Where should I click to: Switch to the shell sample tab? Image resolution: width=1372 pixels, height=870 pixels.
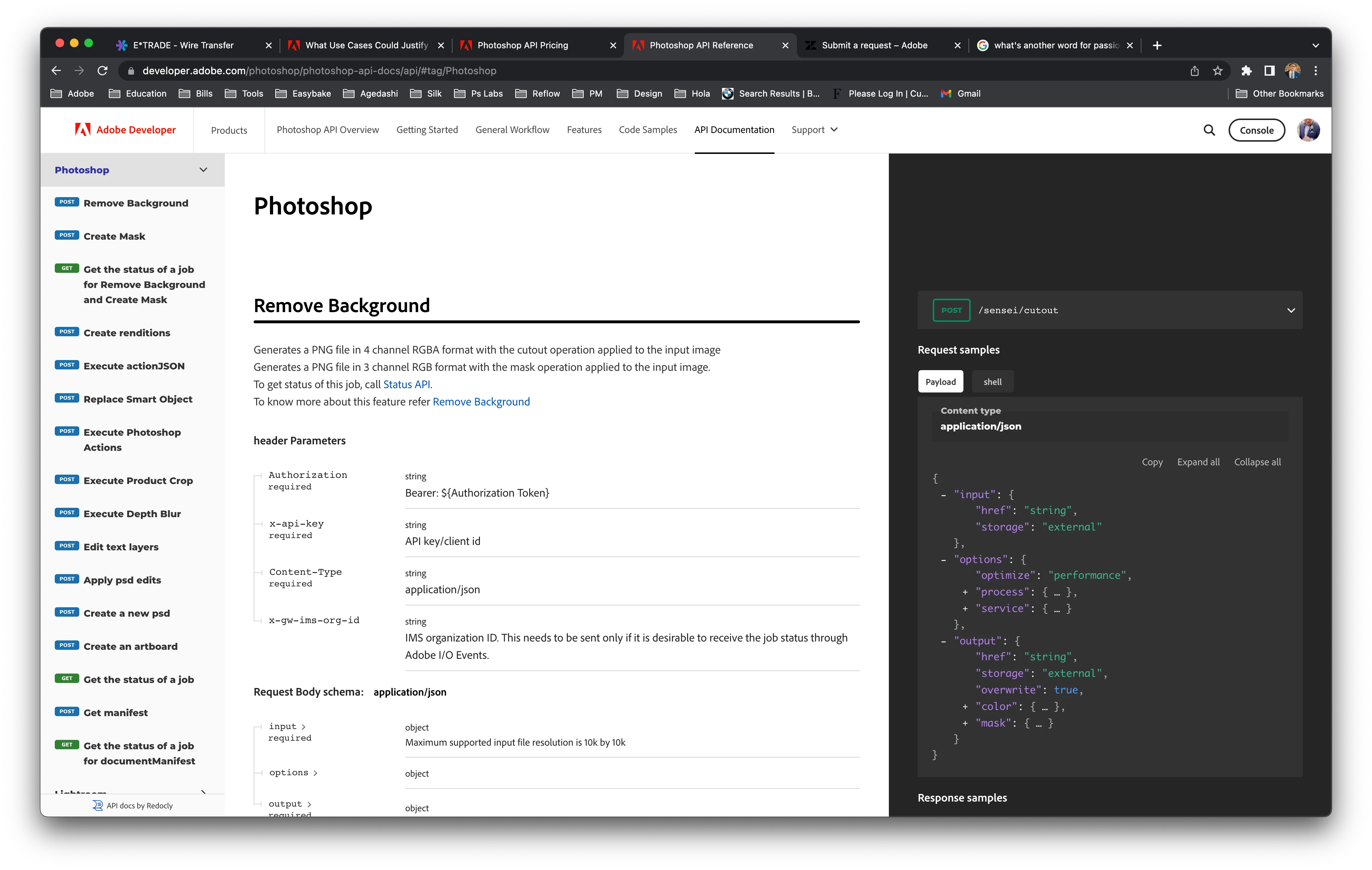pos(992,382)
